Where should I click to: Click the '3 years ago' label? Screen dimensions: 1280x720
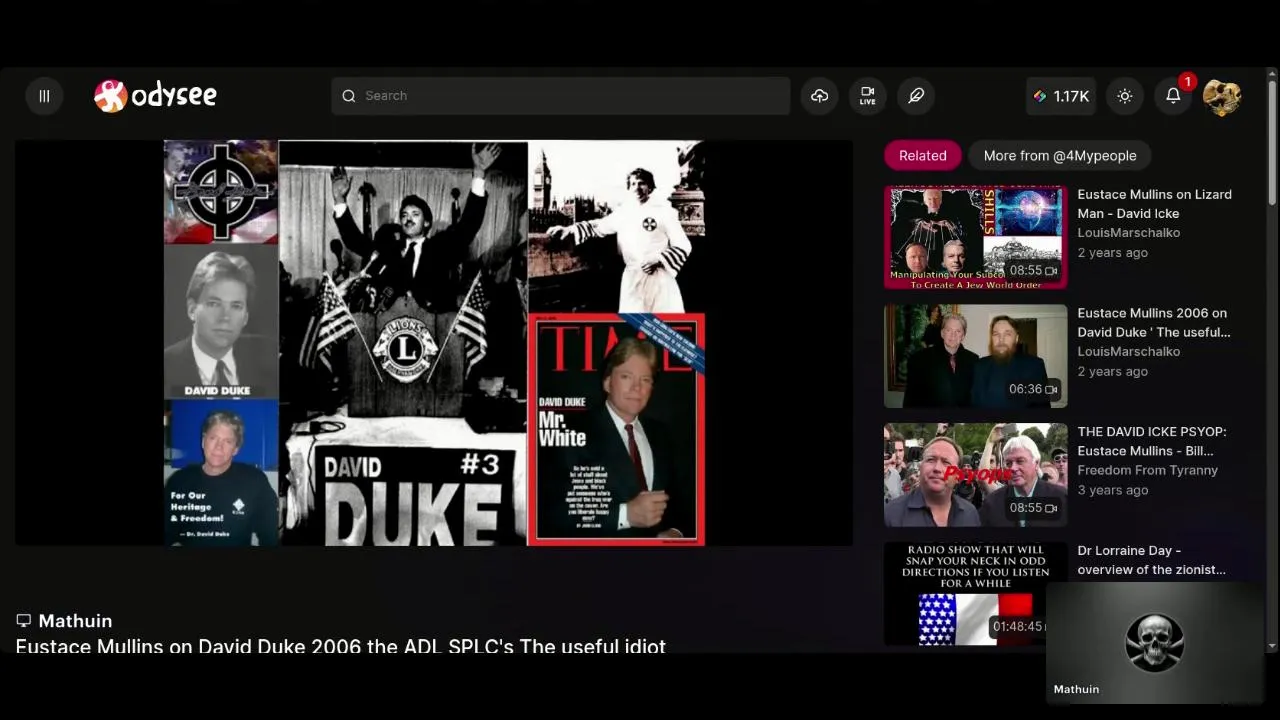pos(1112,490)
